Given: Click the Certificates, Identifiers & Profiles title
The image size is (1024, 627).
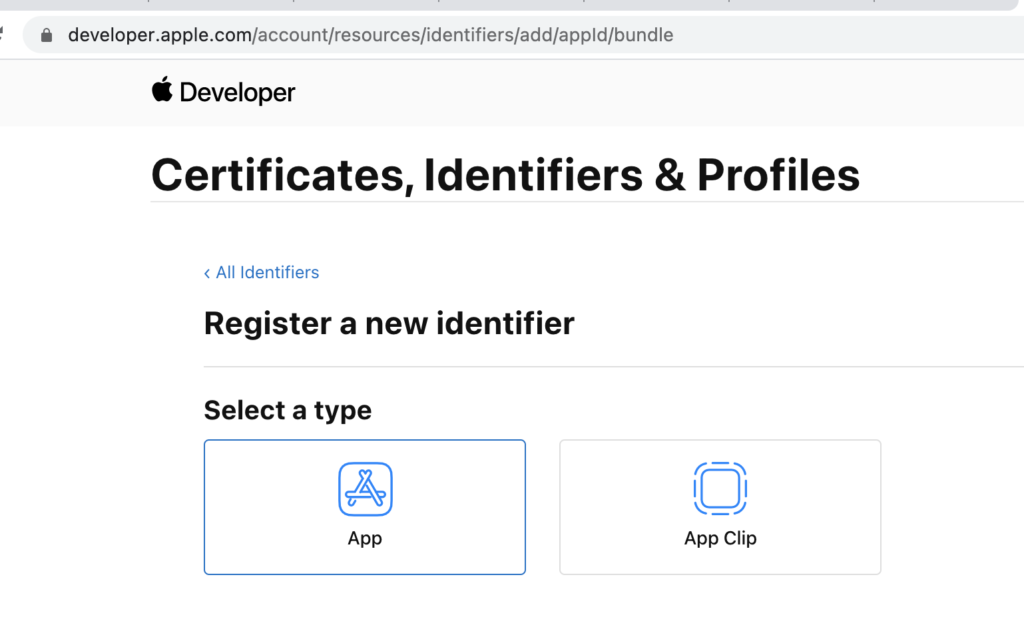Looking at the screenshot, I should click(x=505, y=175).
